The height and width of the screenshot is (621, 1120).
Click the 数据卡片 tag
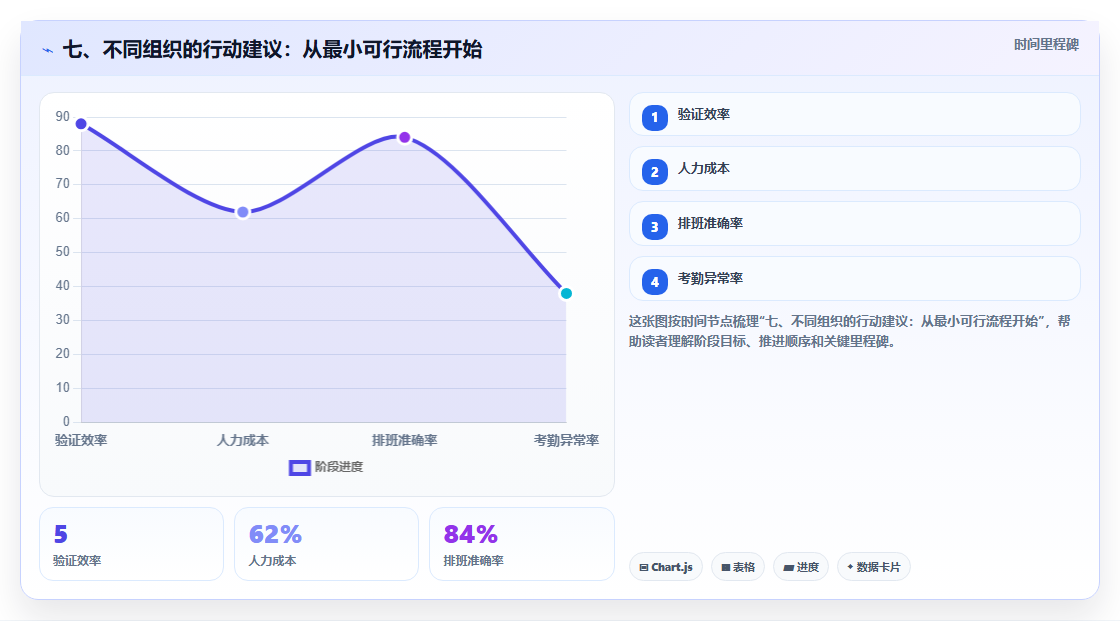point(874,567)
